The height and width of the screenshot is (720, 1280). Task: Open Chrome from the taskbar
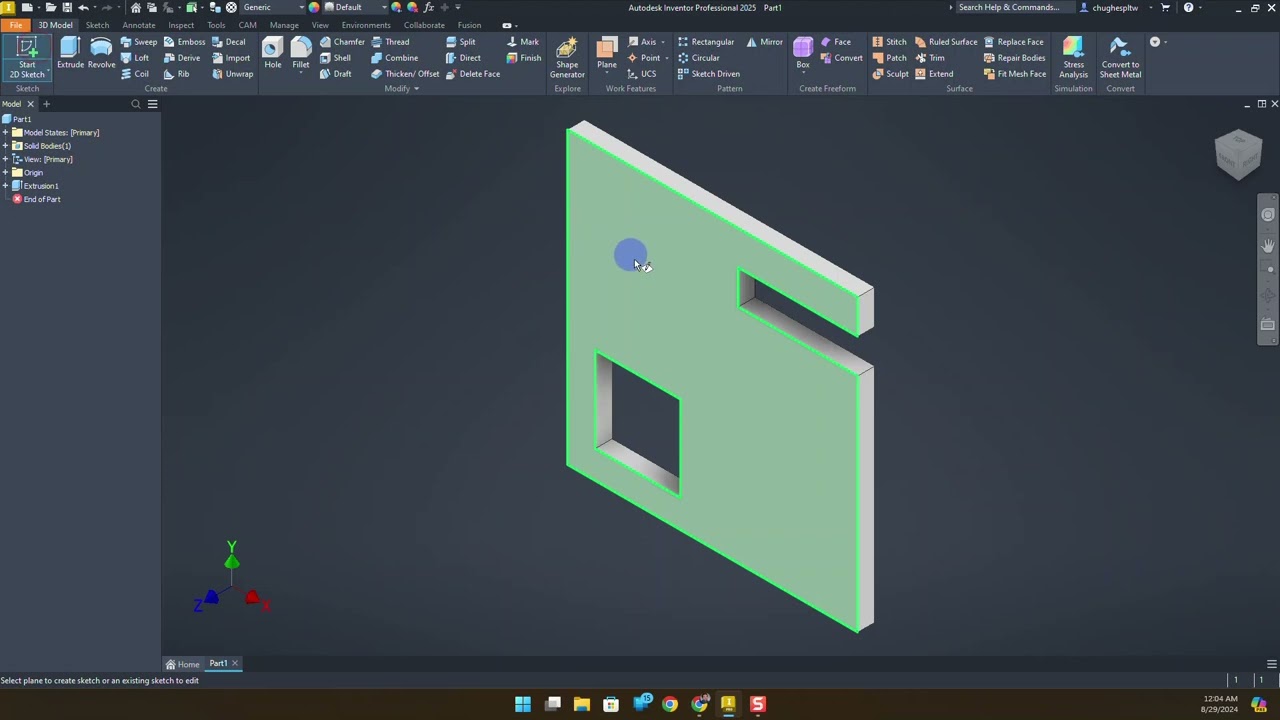(x=670, y=704)
